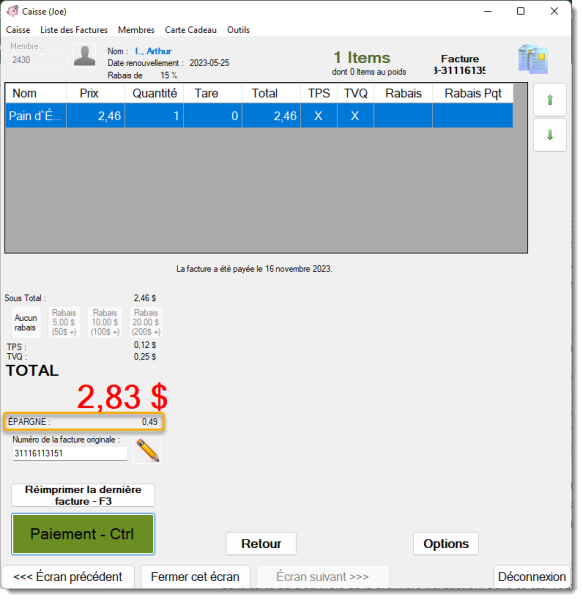Click the Retour button
This screenshot has height=600, width=583.
pos(261,544)
